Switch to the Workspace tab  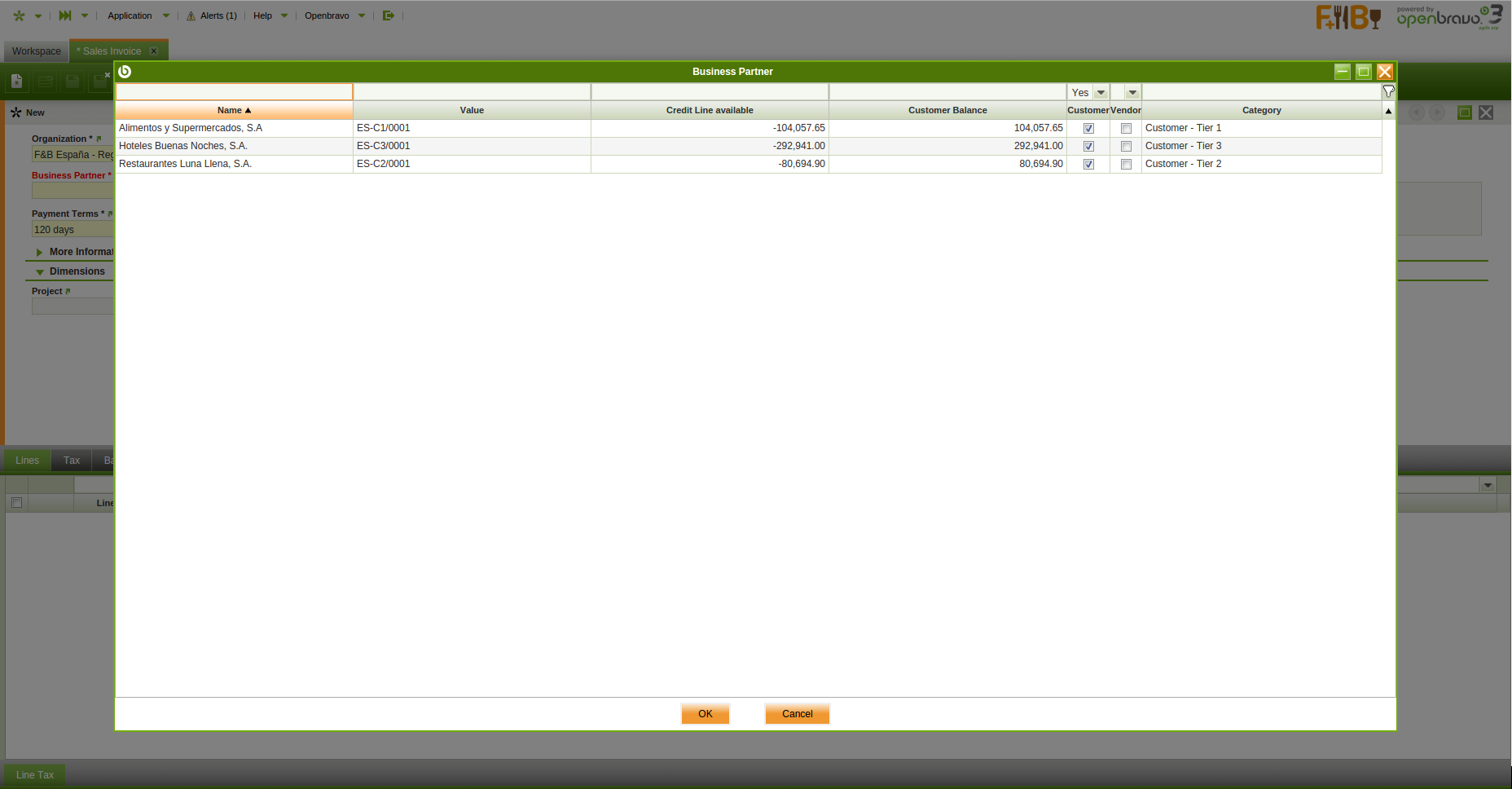tap(37, 51)
